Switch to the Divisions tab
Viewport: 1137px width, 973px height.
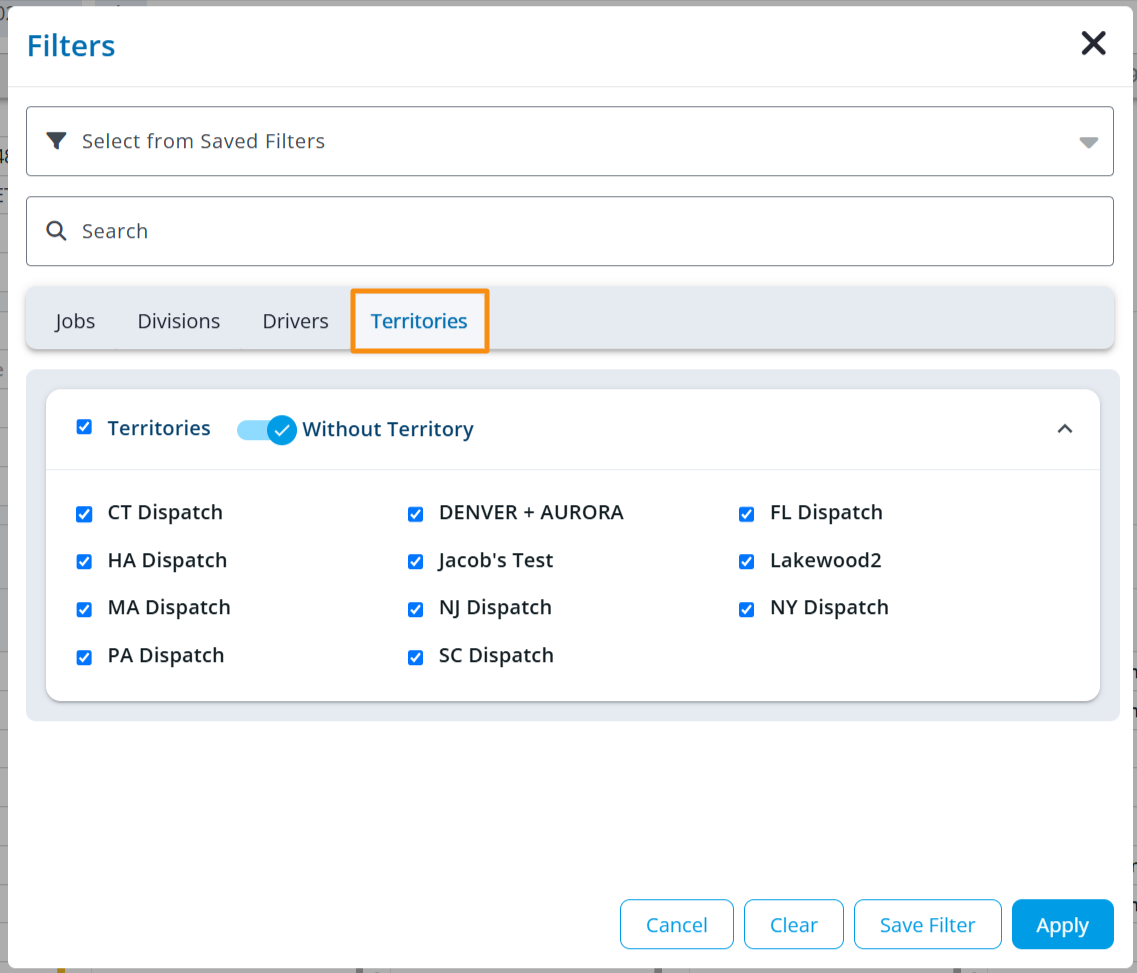pyautogui.click(x=179, y=320)
